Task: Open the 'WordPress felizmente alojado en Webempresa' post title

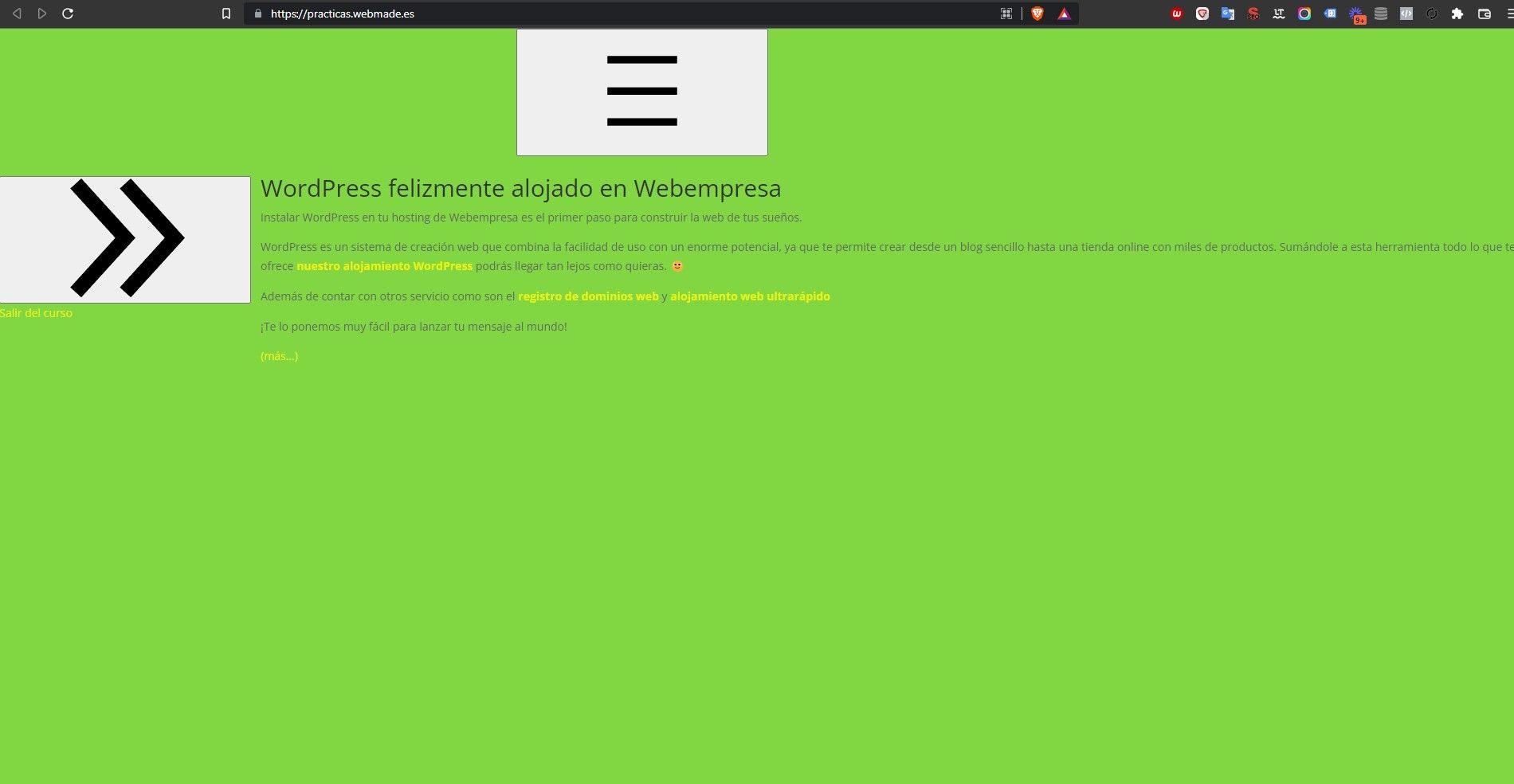Action: [521, 188]
